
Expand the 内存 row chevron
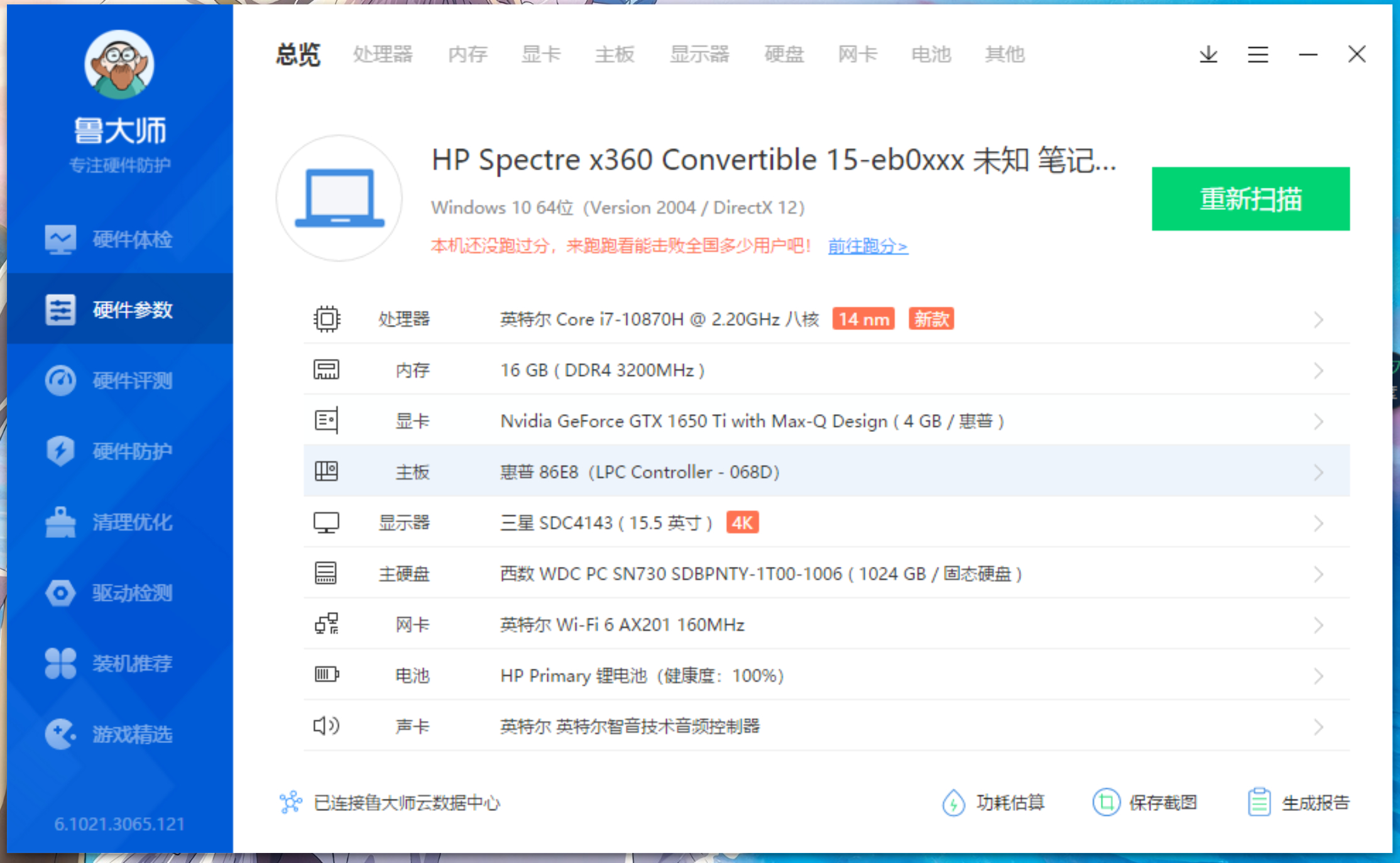[1318, 371]
